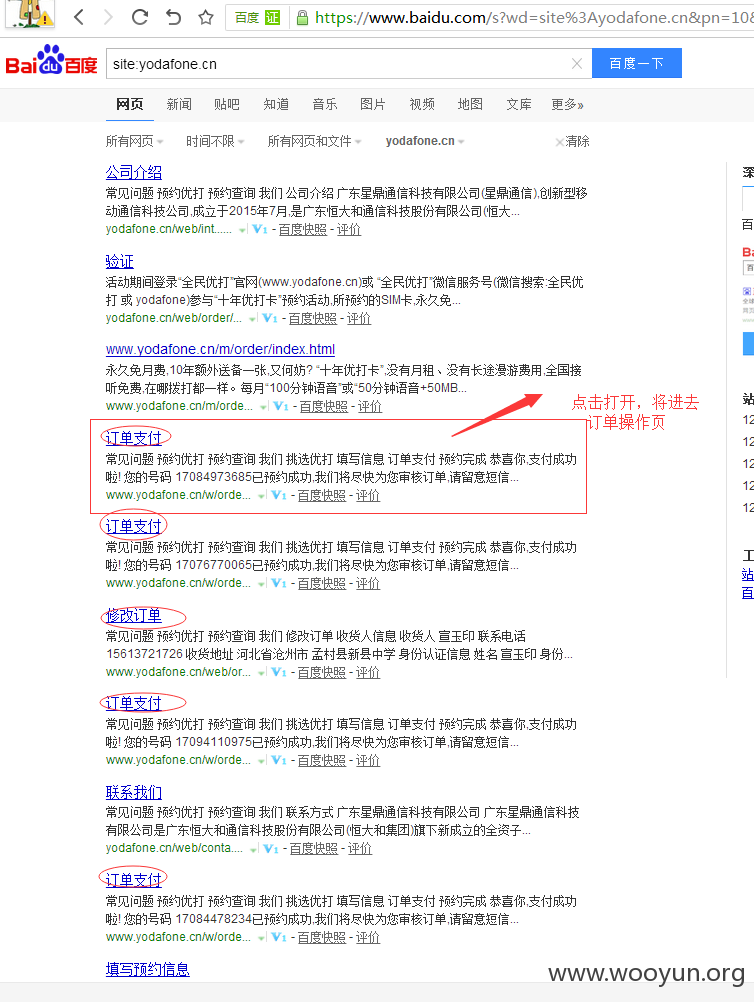The height and width of the screenshot is (1002, 754).
Task: Clear search box with the X icon
Action: click(576, 63)
